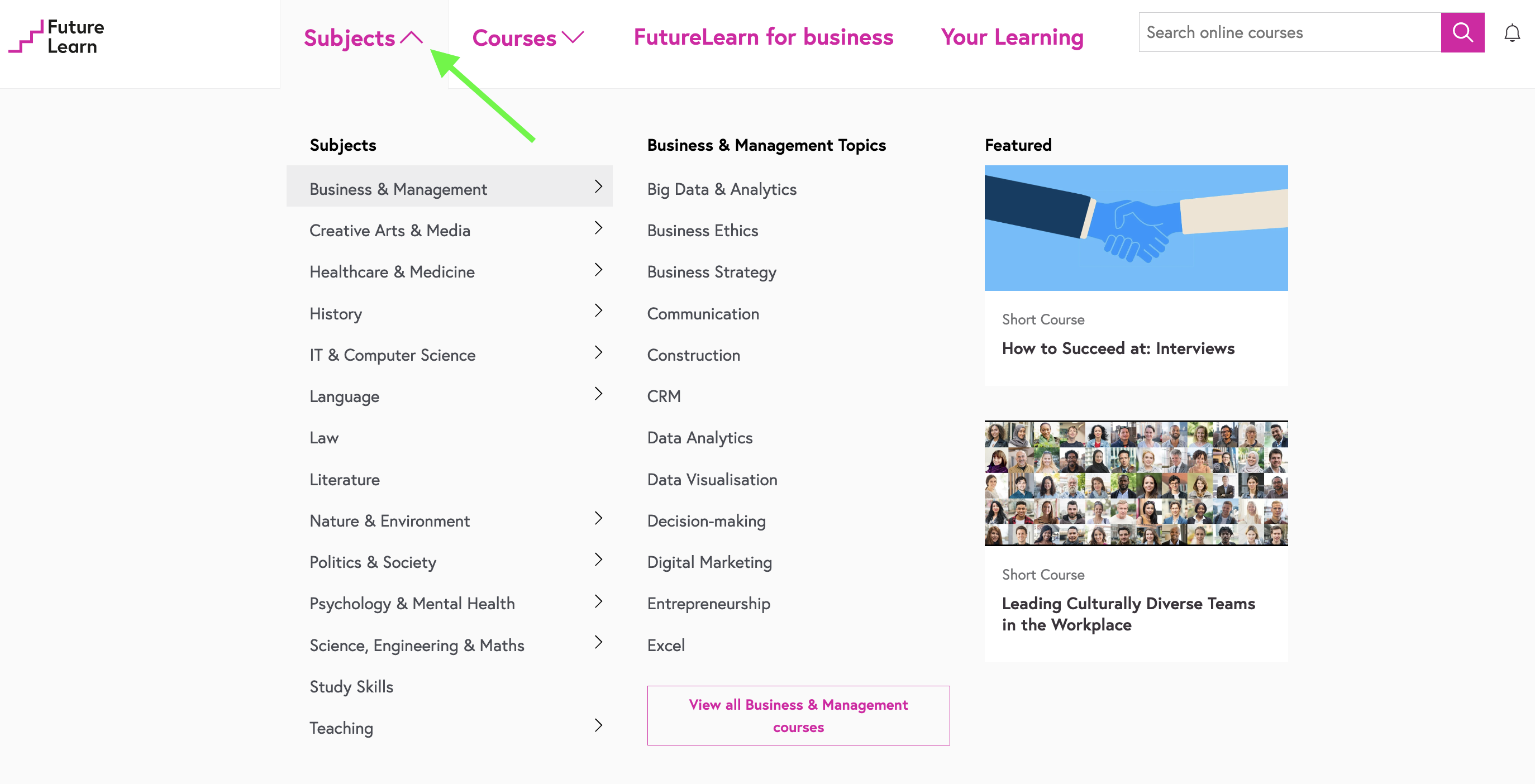This screenshot has height=784, width=1535.
Task: Click View all Business & Management courses
Action: 798,715
